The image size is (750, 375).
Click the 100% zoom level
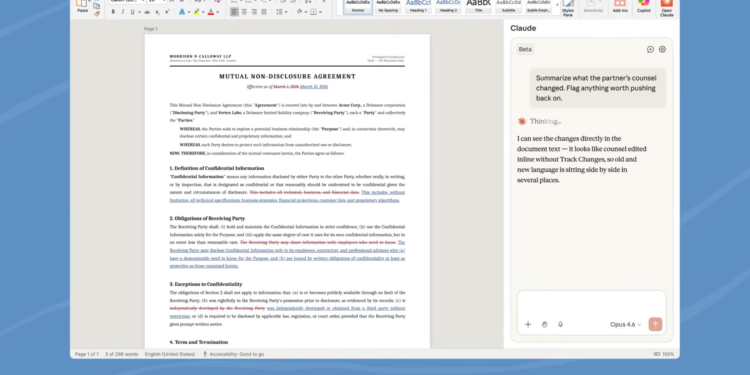point(668,354)
